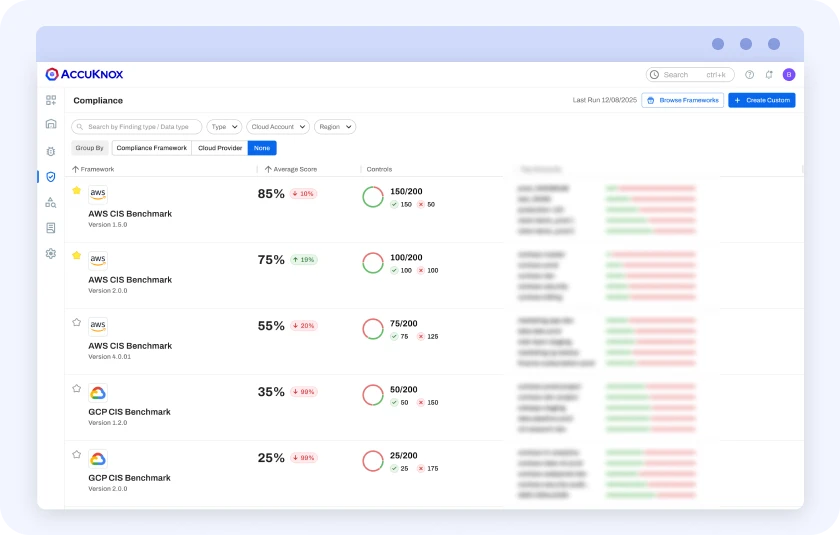Sort by Average Score column header
This screenshot has width=840, height=535.
[x=291, y=169]
